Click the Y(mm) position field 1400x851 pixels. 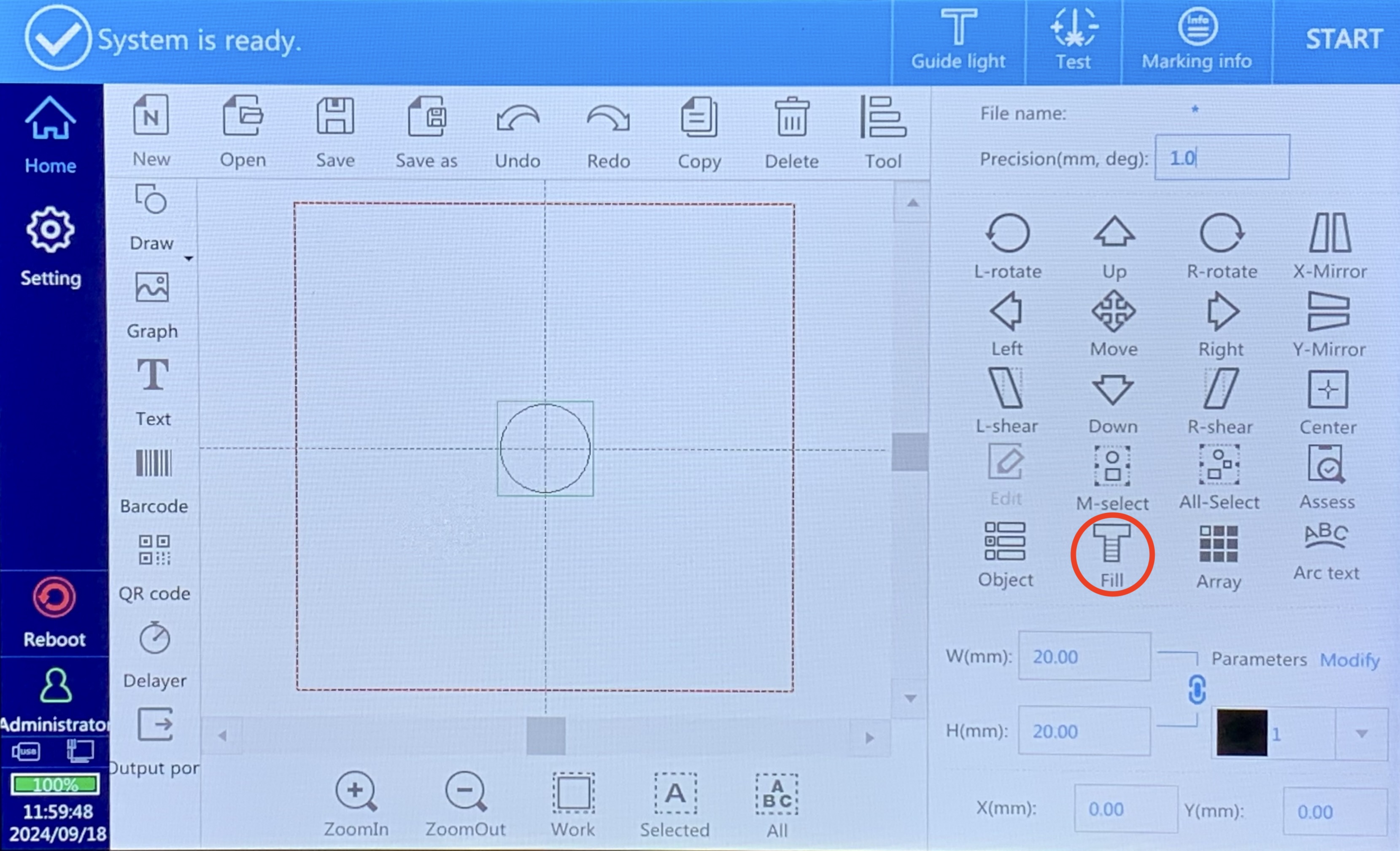tap(1335, 811)
